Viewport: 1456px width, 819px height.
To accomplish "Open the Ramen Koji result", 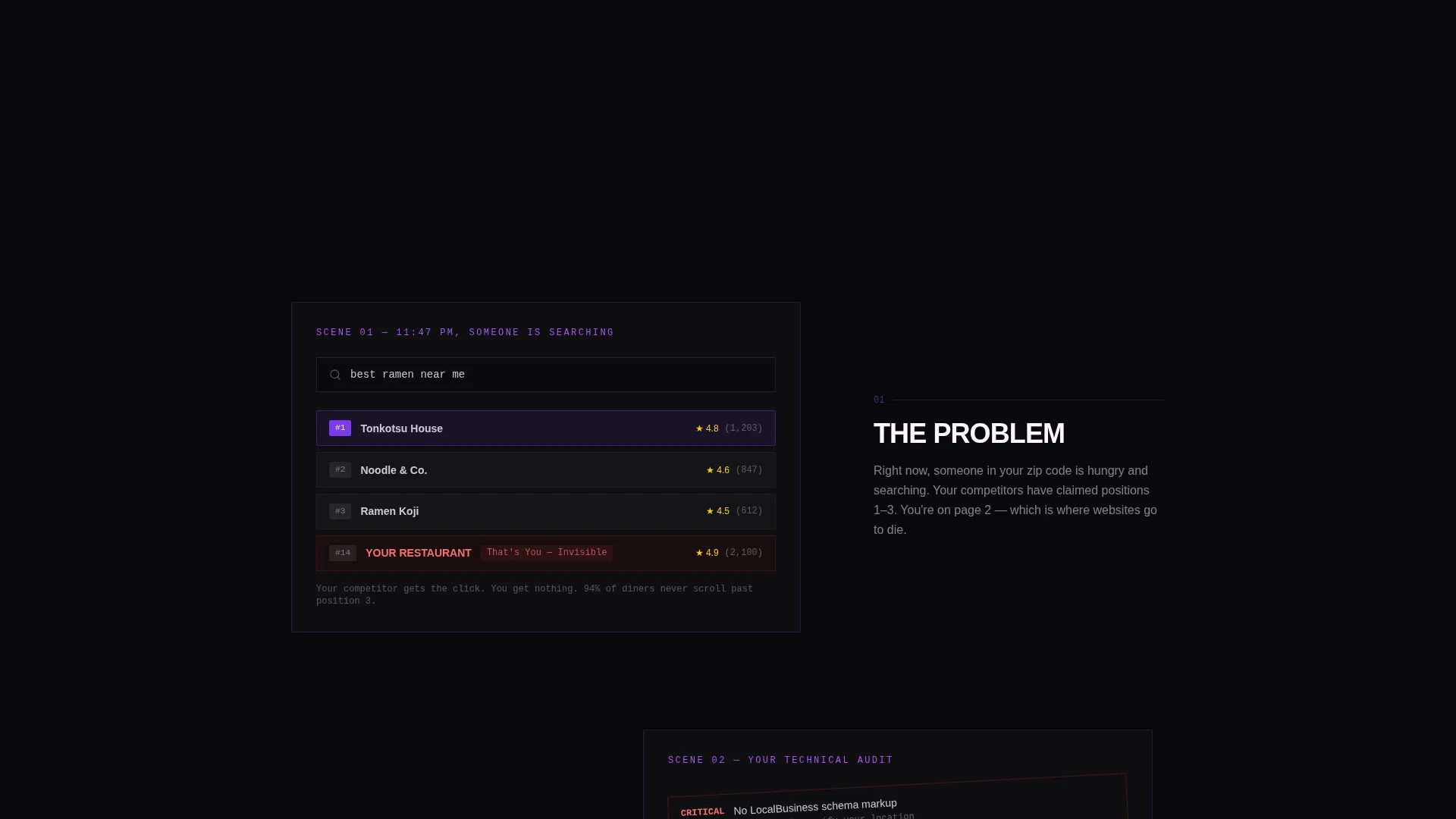I will (x=545, y=511).
